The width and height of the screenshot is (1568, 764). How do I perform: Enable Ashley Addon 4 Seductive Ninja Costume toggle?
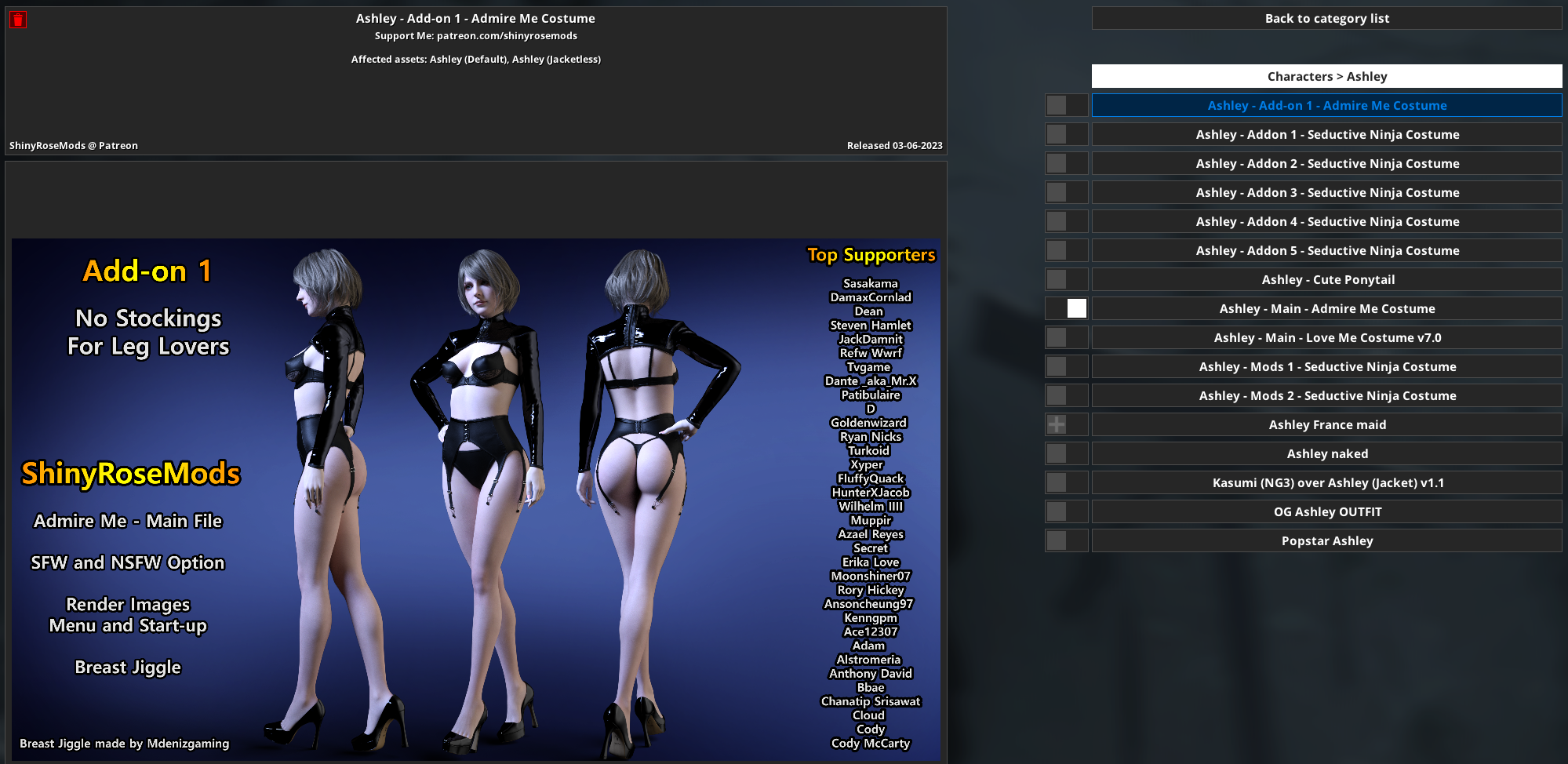point(1067,221)
